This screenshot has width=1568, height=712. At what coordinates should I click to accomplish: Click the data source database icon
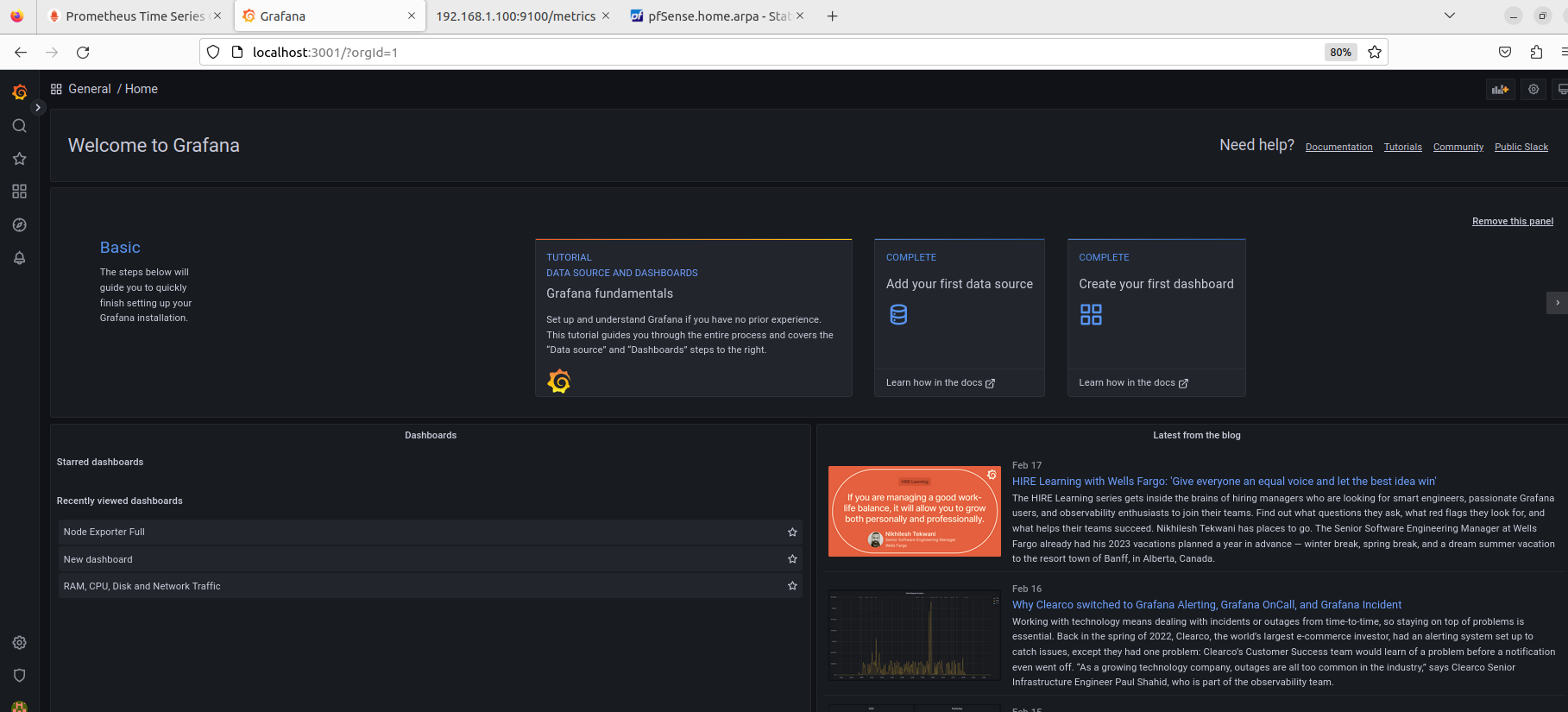(x=898, y=315)
